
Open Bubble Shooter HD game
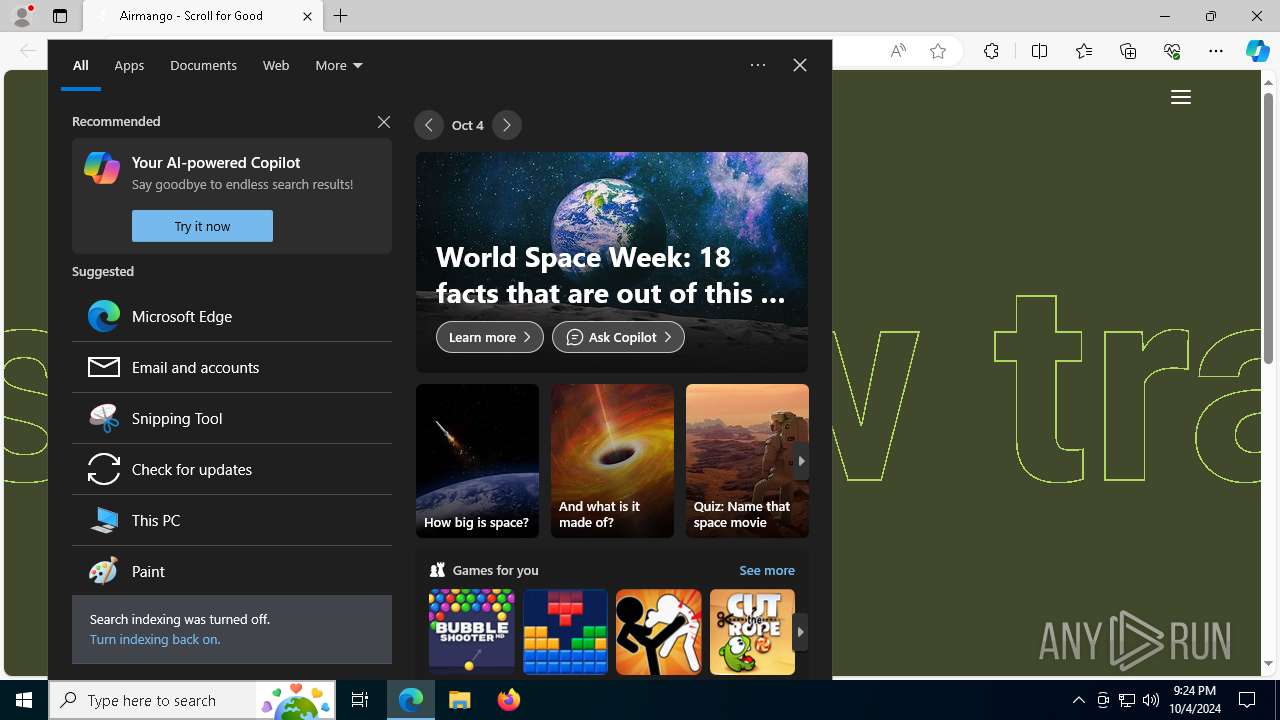472,632
